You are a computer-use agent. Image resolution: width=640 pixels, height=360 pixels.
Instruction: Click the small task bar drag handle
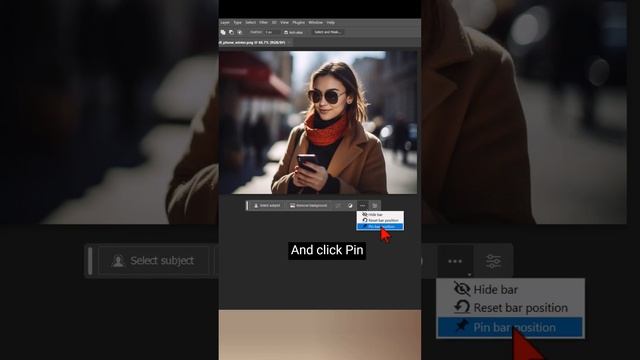(247, 205)
